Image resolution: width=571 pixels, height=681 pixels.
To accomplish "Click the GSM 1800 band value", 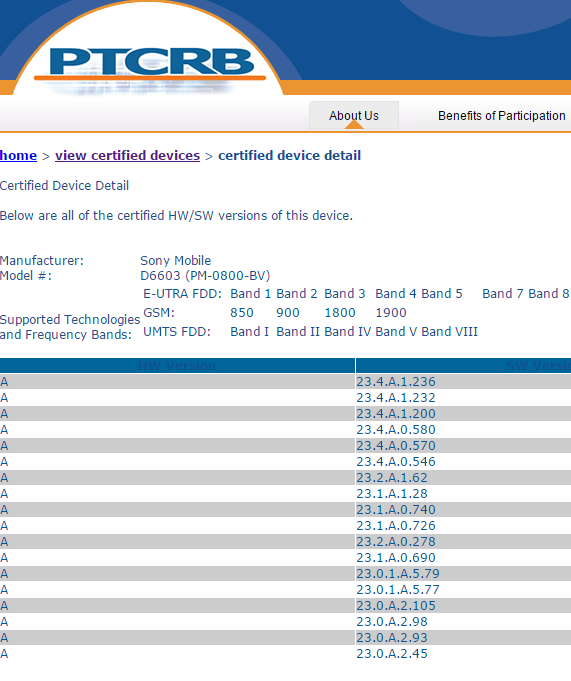I will tap(340, 313).
